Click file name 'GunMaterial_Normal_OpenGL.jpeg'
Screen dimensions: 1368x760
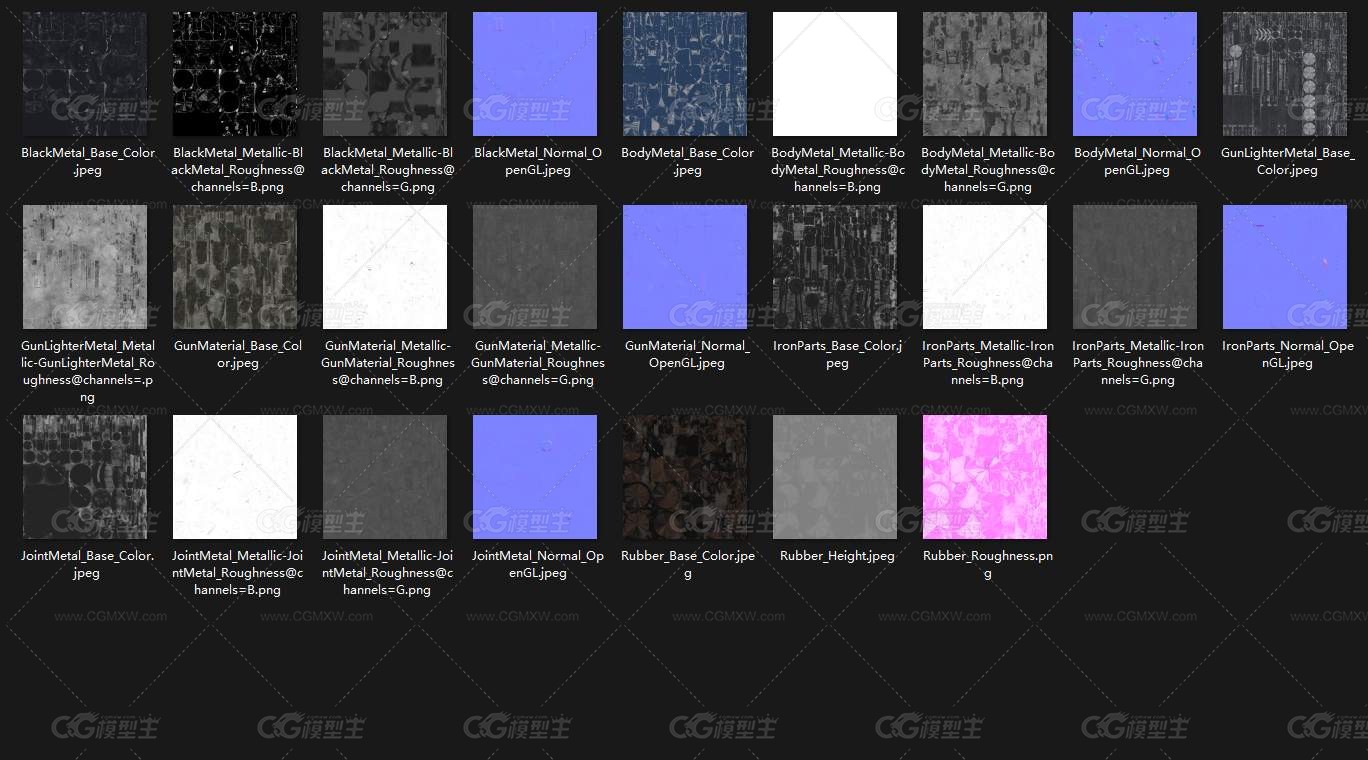(x=688, y=355)
